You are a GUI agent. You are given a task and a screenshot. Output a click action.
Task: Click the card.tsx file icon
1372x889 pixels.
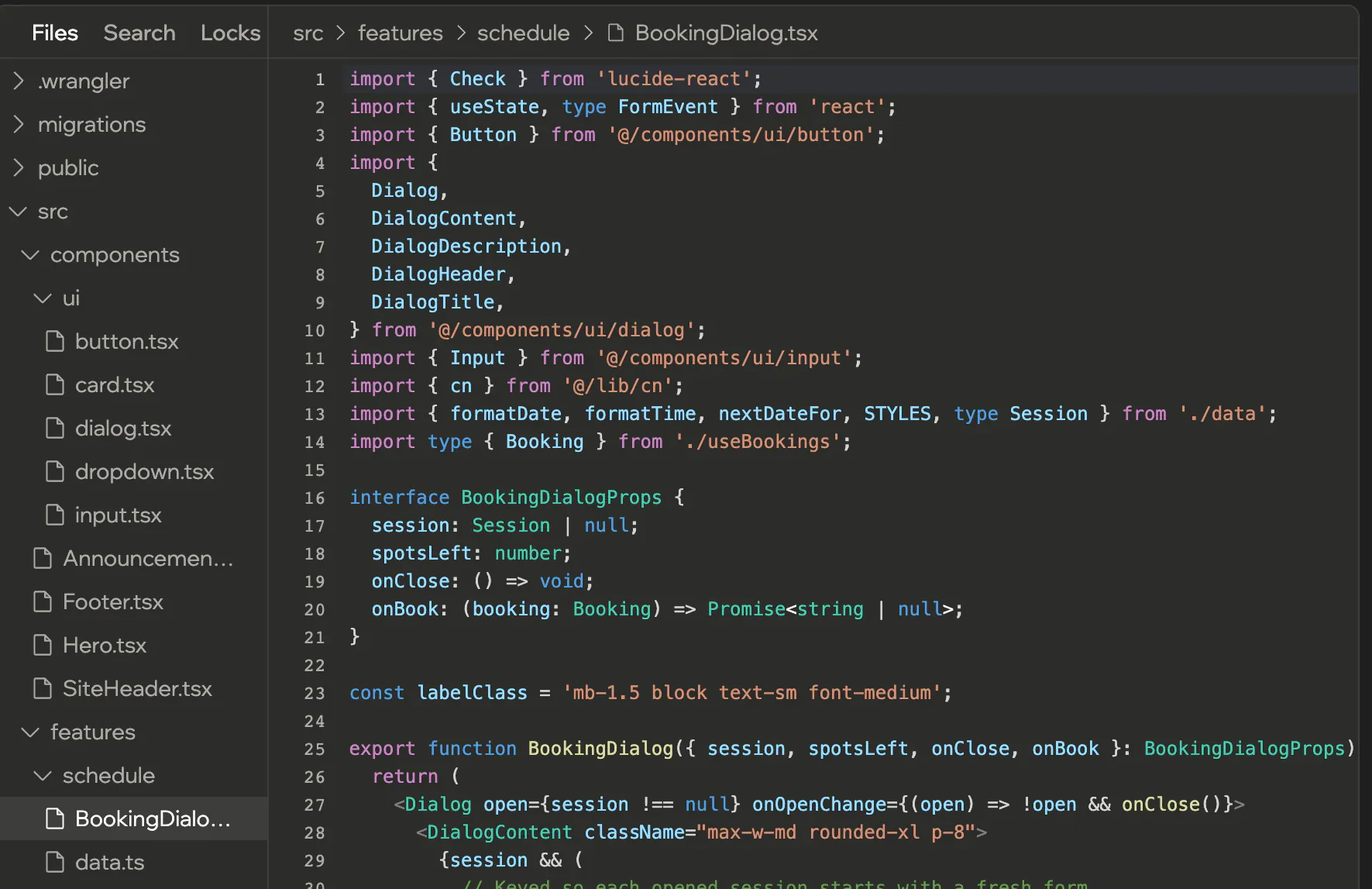[55, 384]
